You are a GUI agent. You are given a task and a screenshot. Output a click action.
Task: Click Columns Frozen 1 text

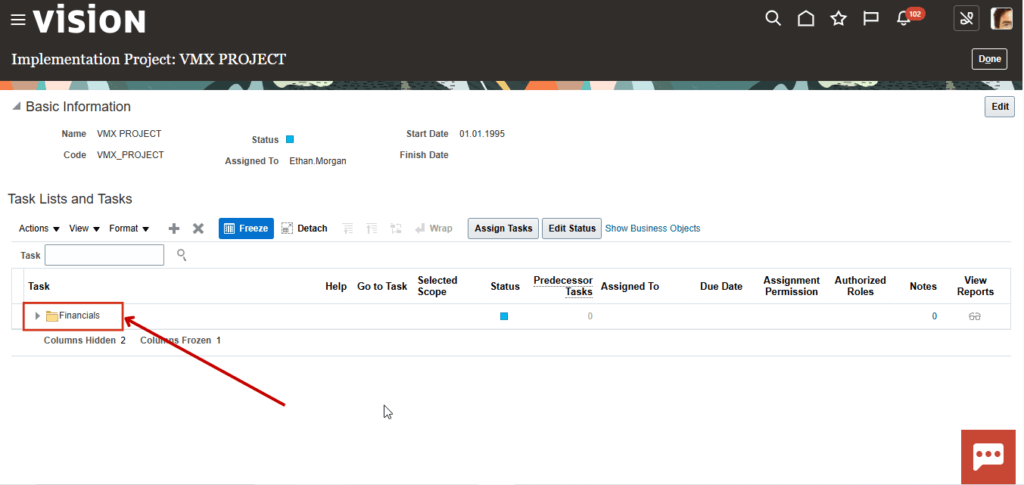(x=180, y=340)
